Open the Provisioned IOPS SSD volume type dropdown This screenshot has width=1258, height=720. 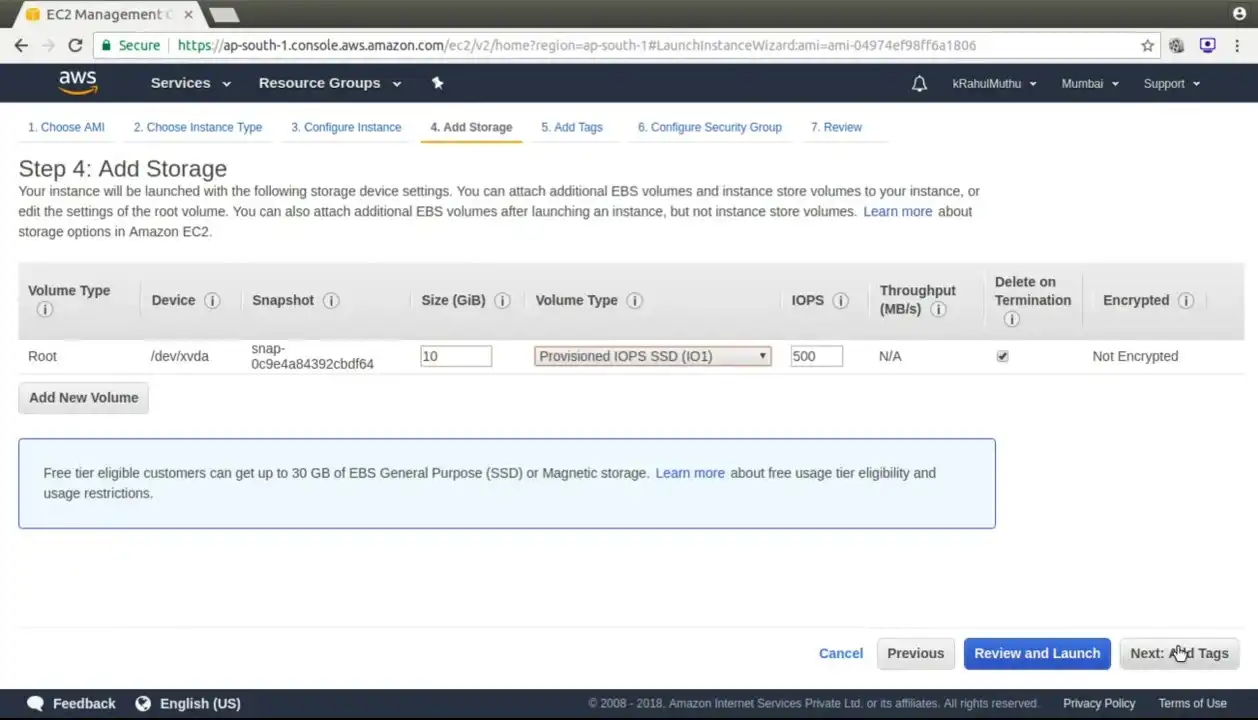653,356
